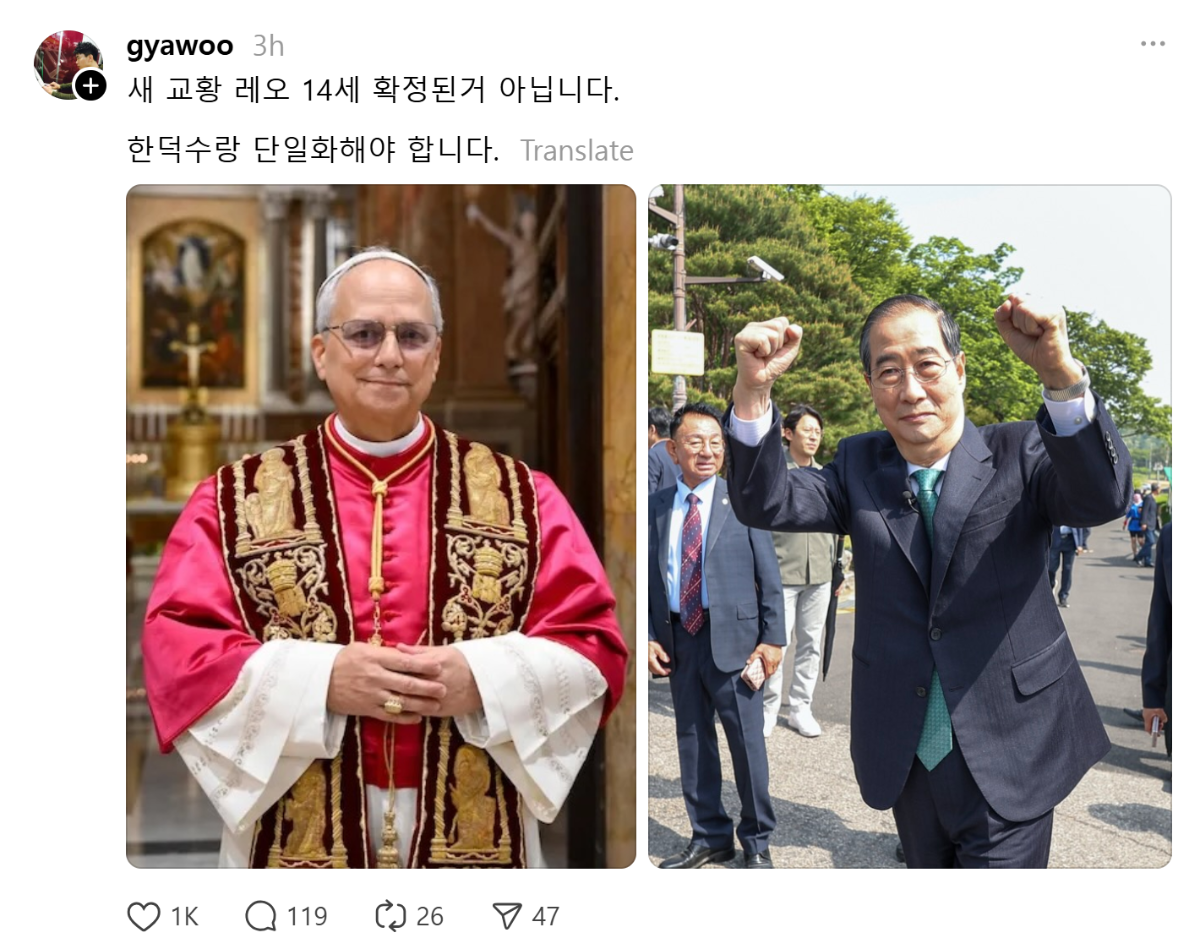1200x949 pixels.
Task: Share the post with the paper-plane icon
Action: (x=507, y=916)
